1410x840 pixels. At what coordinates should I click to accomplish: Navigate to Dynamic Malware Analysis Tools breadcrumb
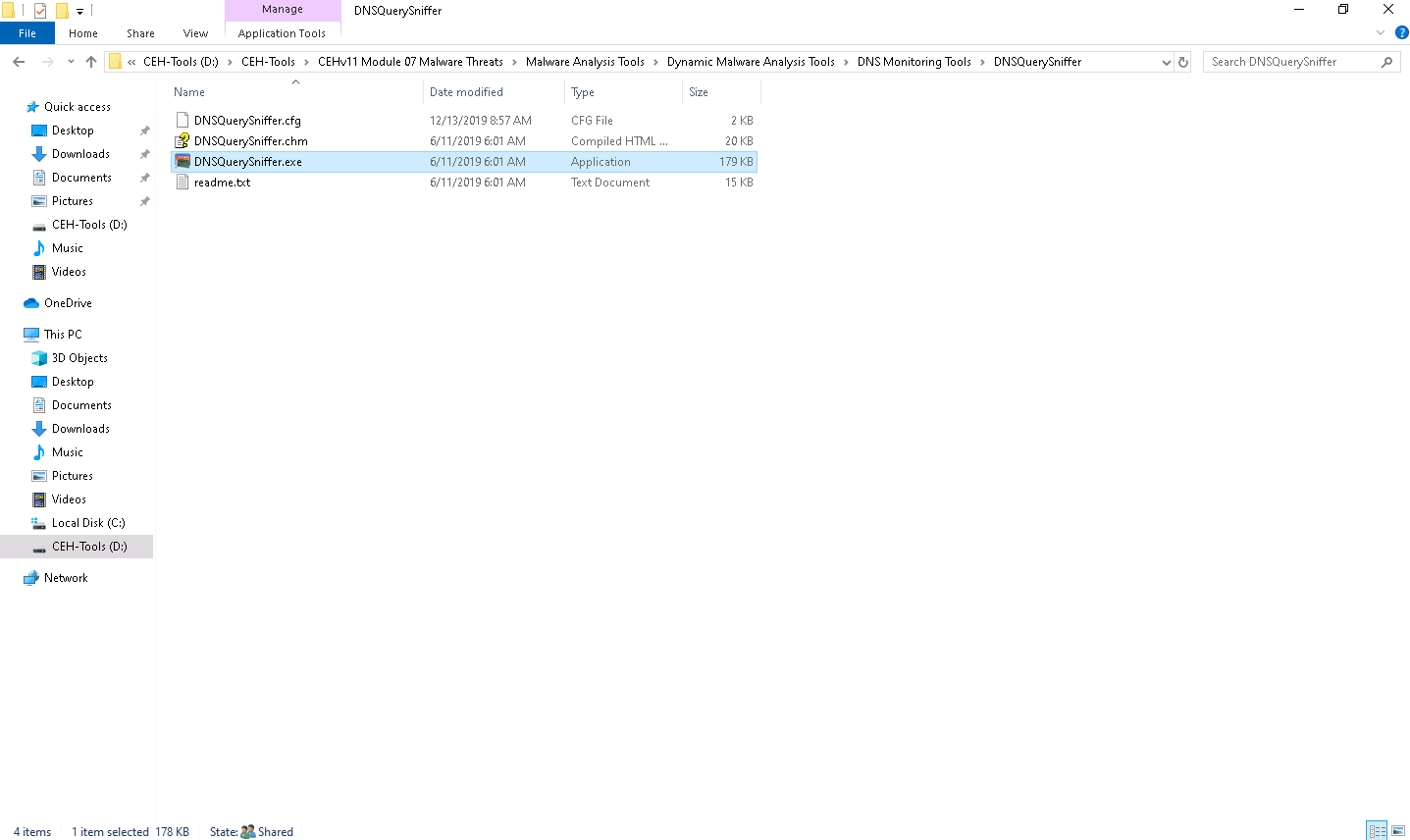pyautogui.click(x=751, y=62)
